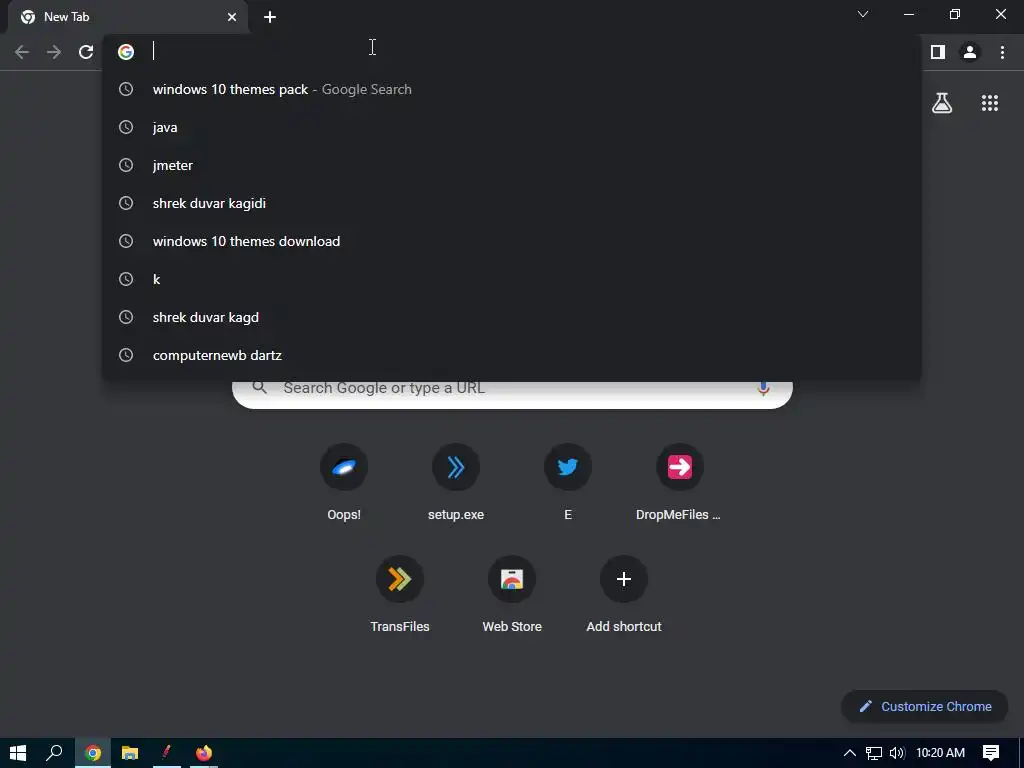The width and height of the screenshot is (1024, 768).
Task: Open the taskbar search magnifier
Action: 54,753
